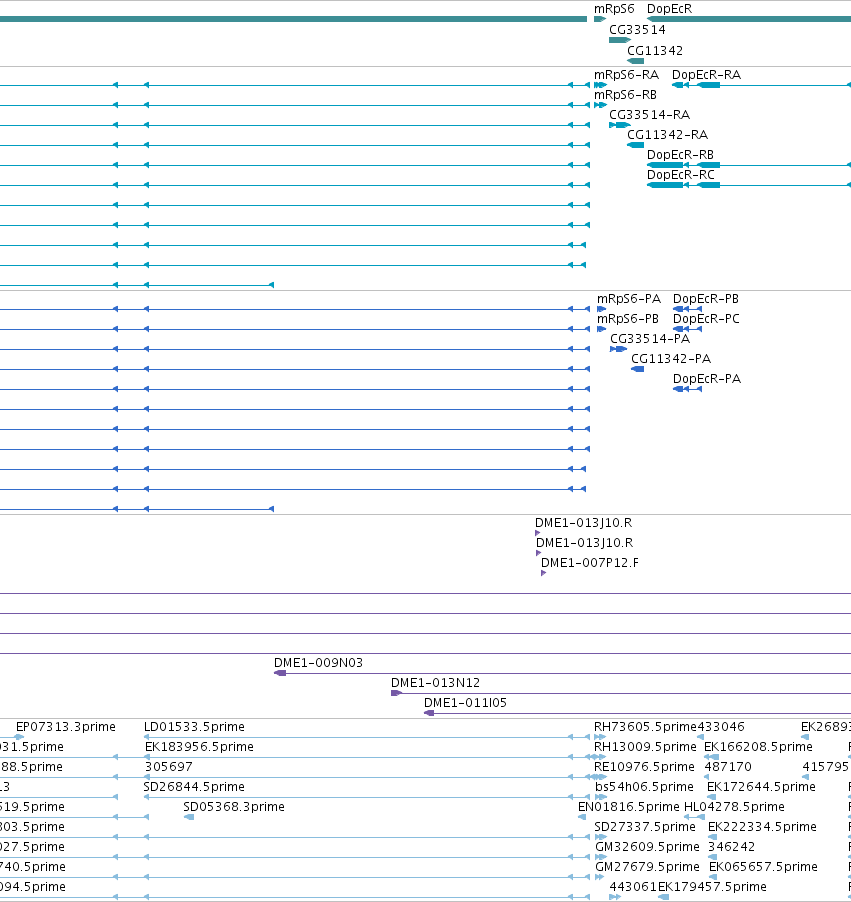
Task: Click the 305697 EST label
Action: (169, 767)
